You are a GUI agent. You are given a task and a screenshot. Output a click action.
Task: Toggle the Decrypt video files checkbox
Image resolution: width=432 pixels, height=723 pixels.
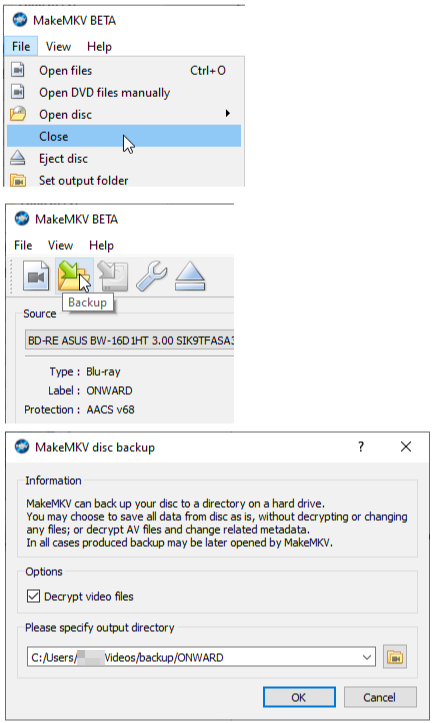click(x=33, y=596)
